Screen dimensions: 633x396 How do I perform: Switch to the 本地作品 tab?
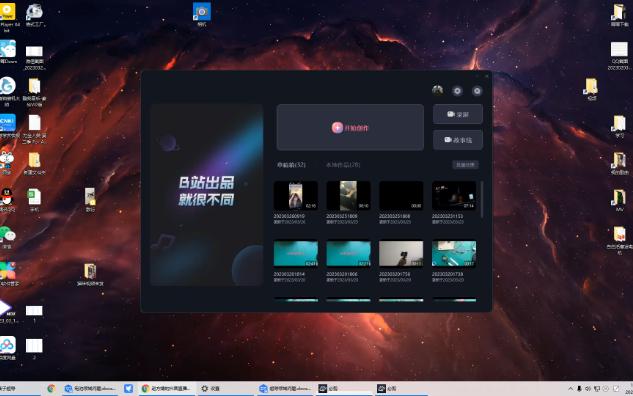[x=343, y=165]
